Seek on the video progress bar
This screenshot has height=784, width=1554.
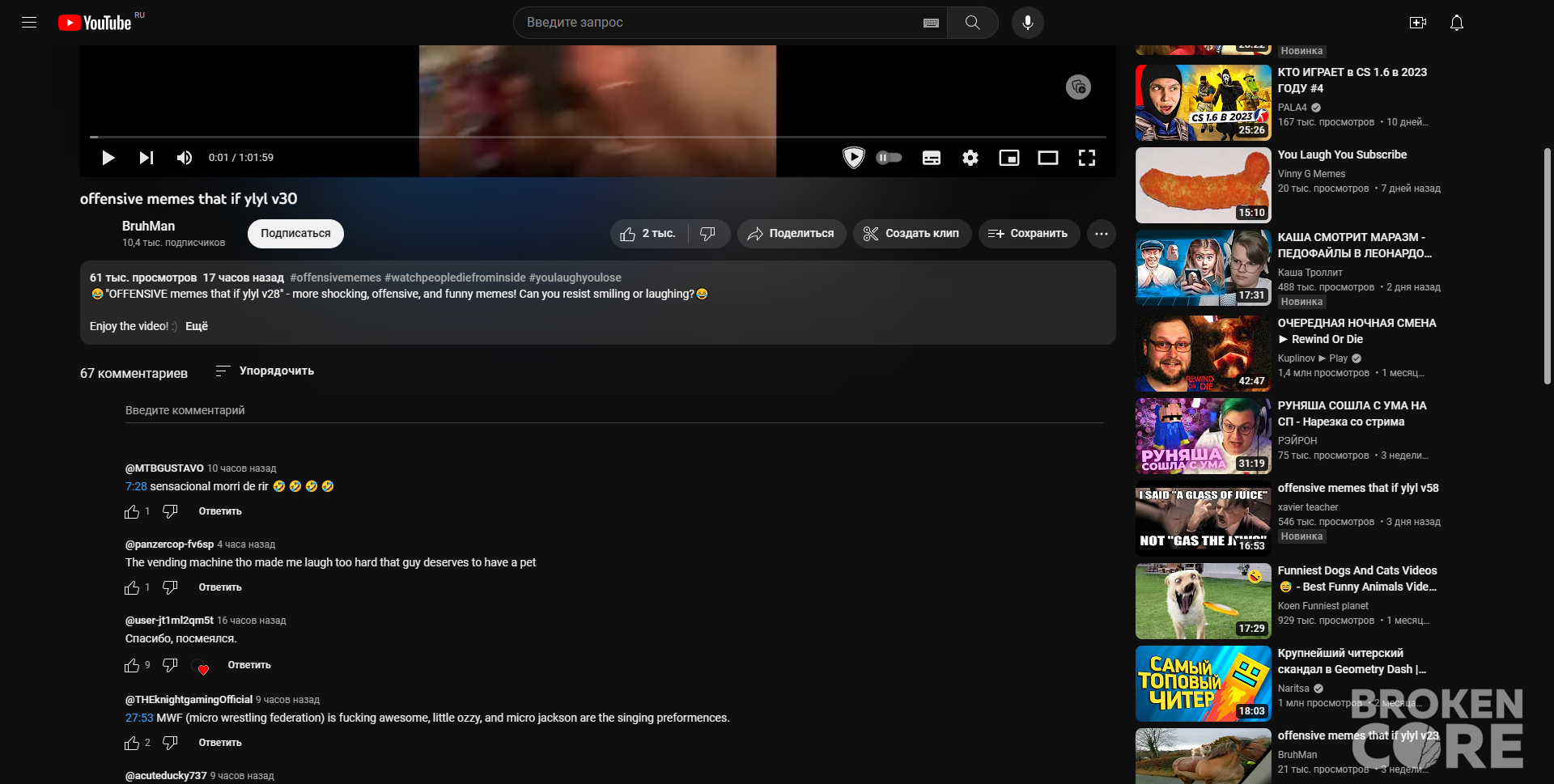point(597,137)
